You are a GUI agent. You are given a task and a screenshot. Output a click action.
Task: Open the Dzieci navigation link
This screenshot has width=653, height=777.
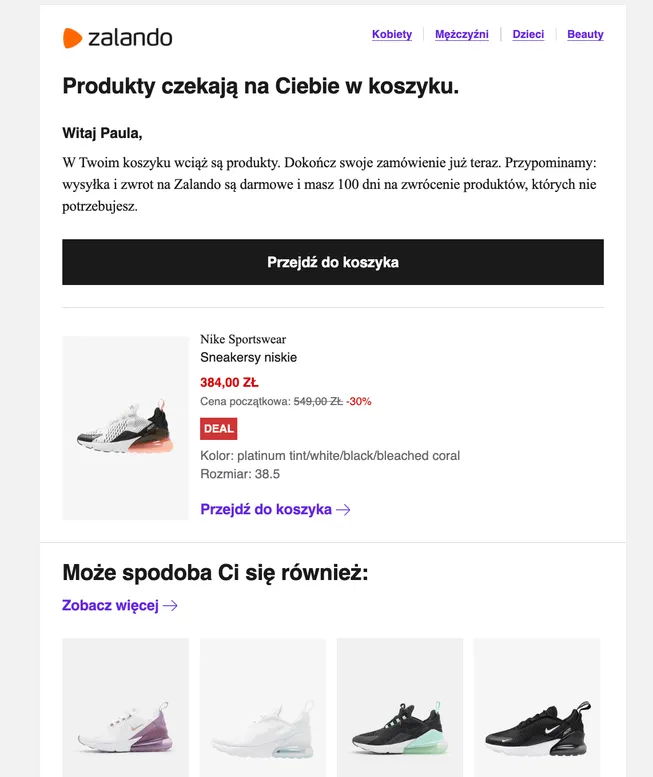pos(528,34)
